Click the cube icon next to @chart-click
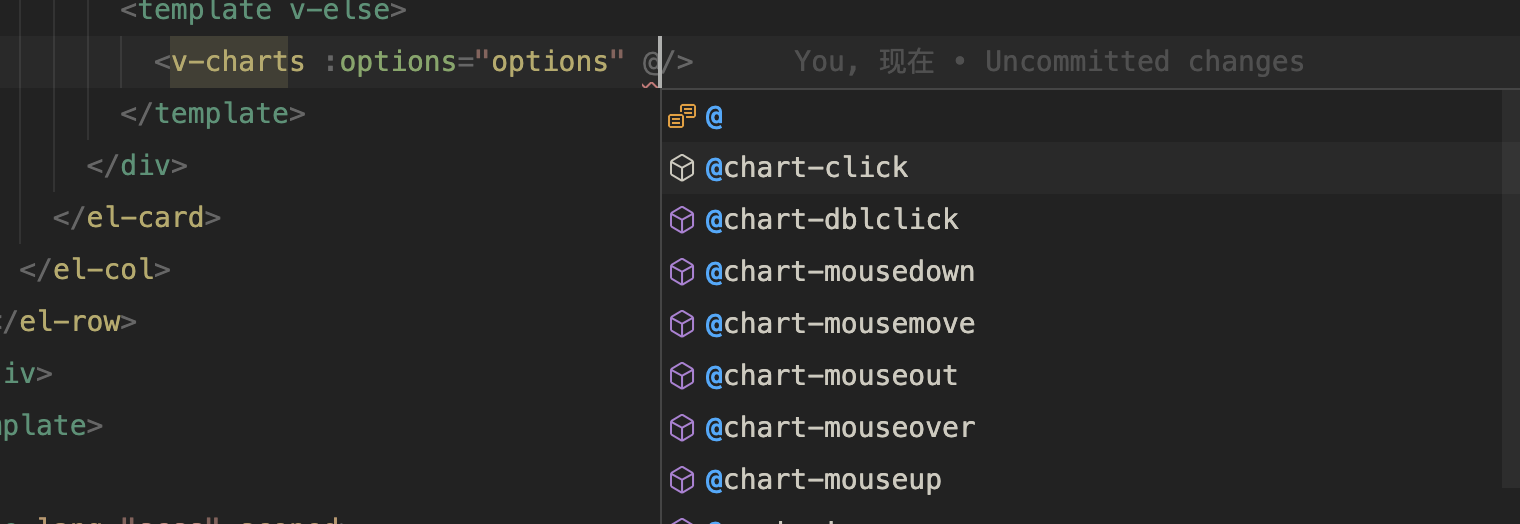The height and width of the screenshot is (524, 1520). [681, 168]
